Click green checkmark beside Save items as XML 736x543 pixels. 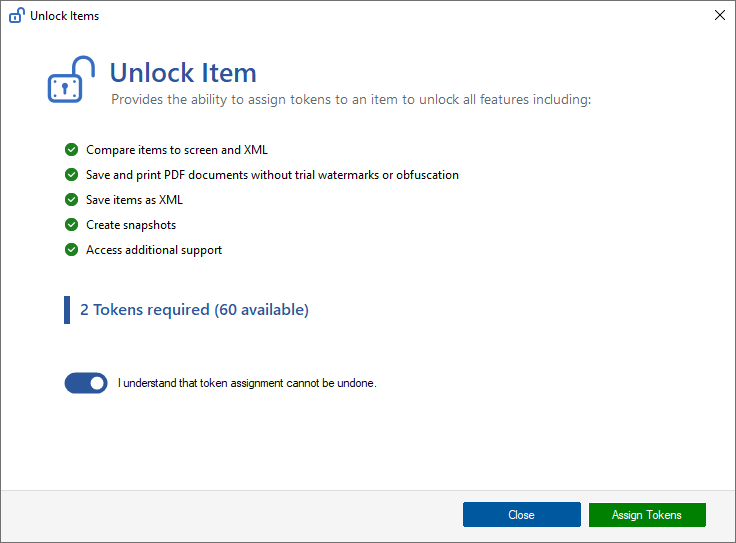(x=71, y=199)
